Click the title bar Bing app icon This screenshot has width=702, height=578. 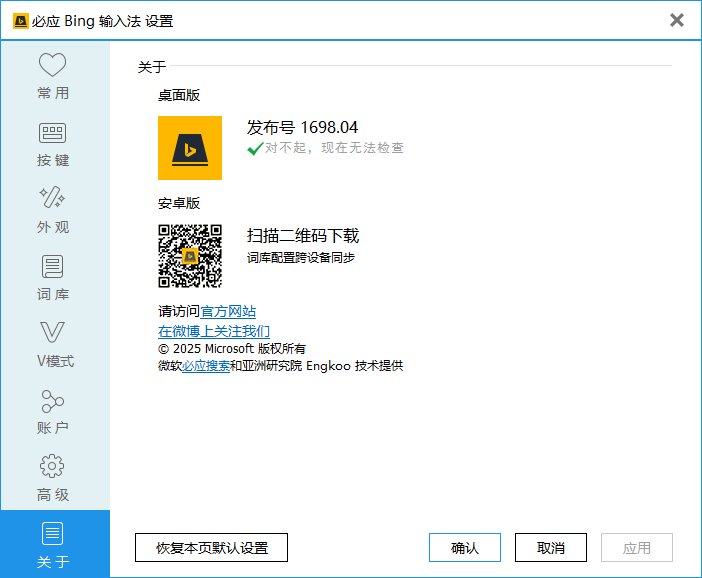pos(19,20)
